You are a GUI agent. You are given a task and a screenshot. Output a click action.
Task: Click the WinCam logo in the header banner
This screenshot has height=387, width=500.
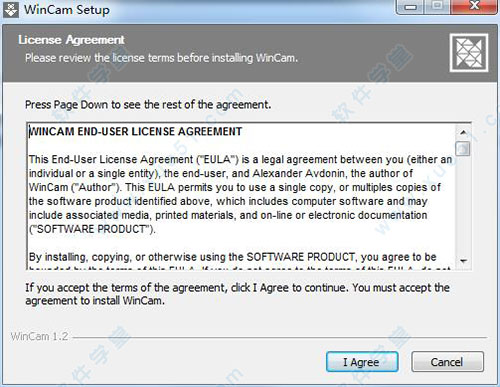pos(469,53)
